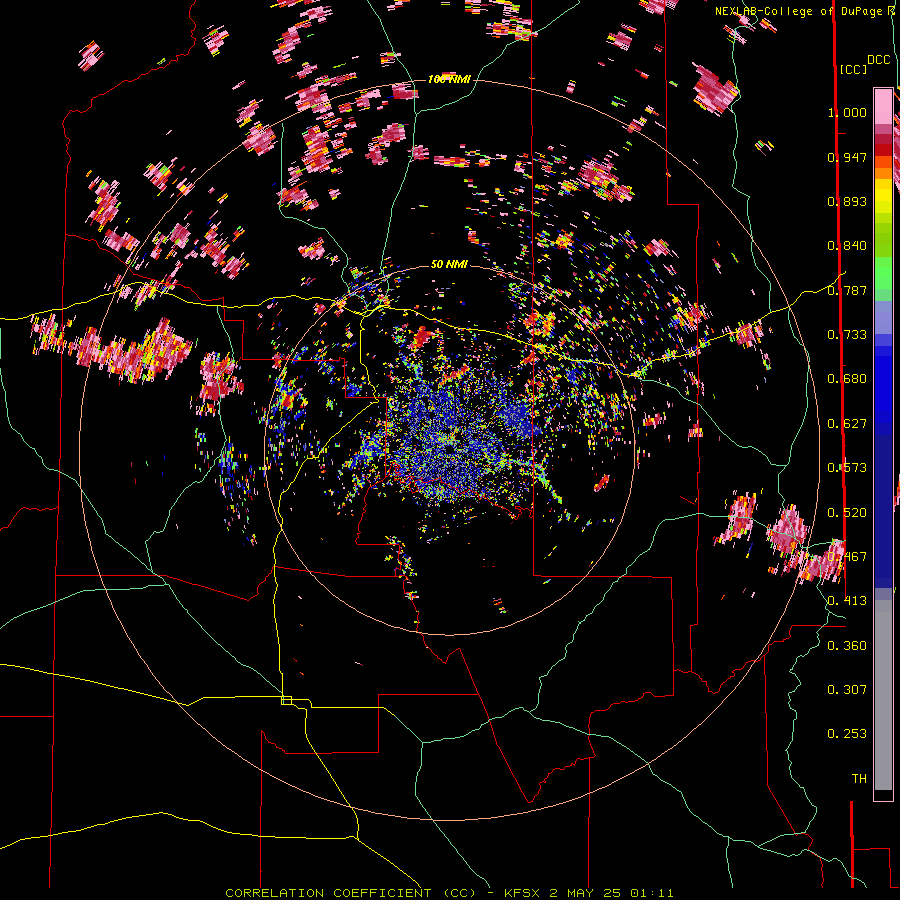Select the 0.307 scale value
This screenshot has height=900, width=900.
pos(847,690)
